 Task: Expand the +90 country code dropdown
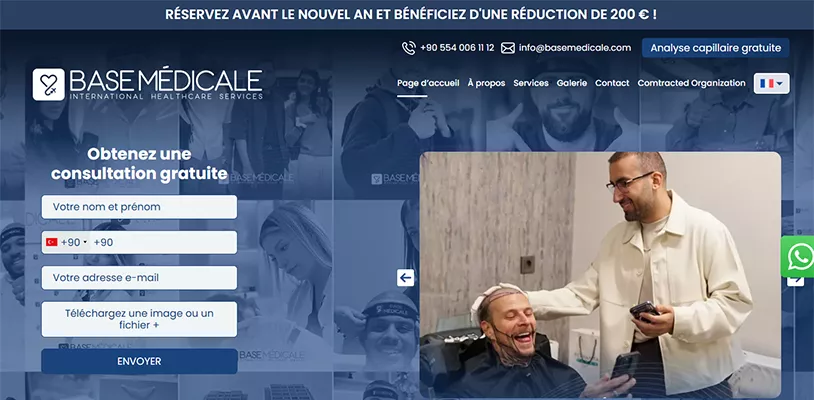[67, 242]
